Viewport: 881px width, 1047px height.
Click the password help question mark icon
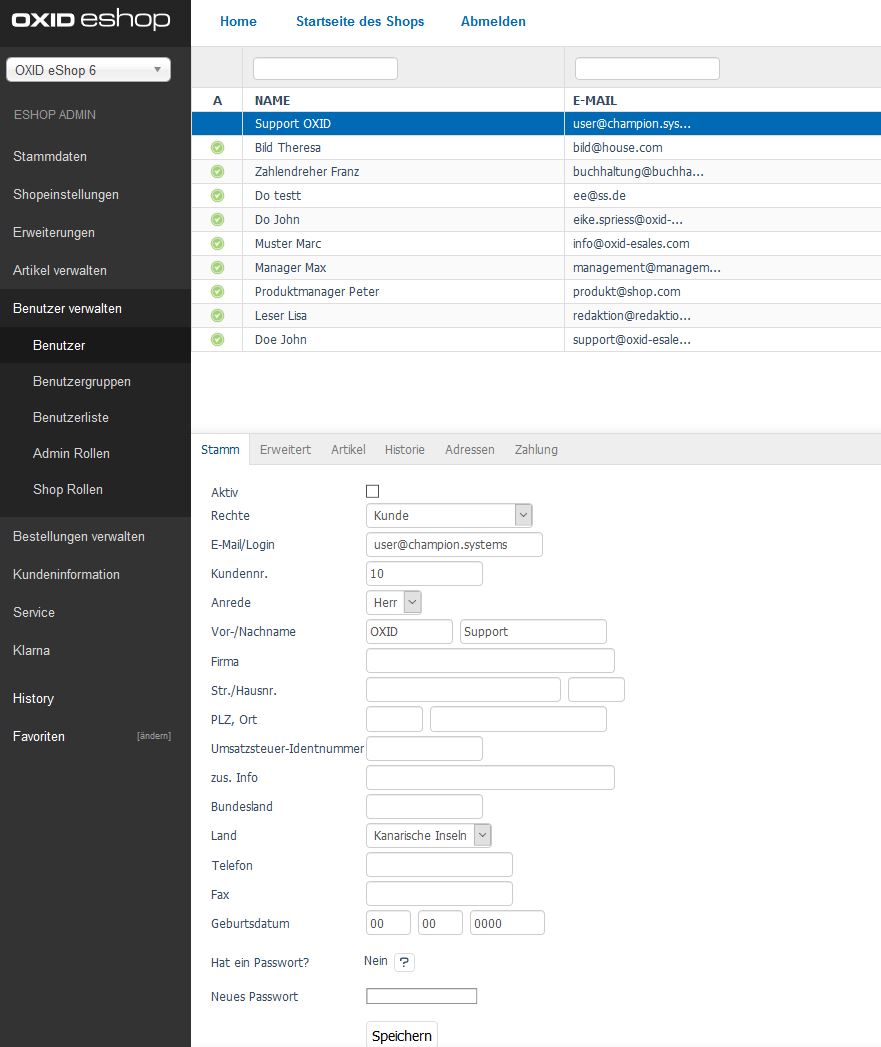click(x=404, y=962)
